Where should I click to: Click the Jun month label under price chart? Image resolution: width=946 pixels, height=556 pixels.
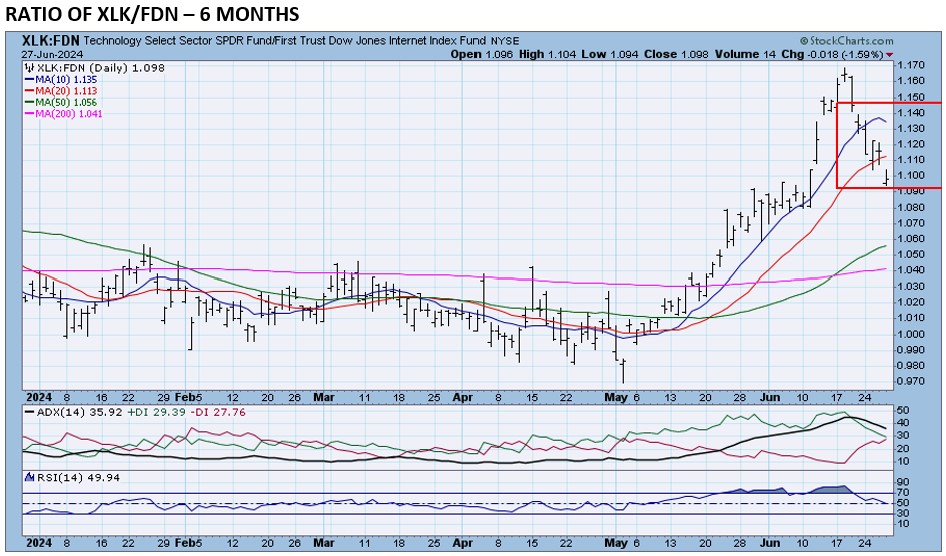[769, 398]
